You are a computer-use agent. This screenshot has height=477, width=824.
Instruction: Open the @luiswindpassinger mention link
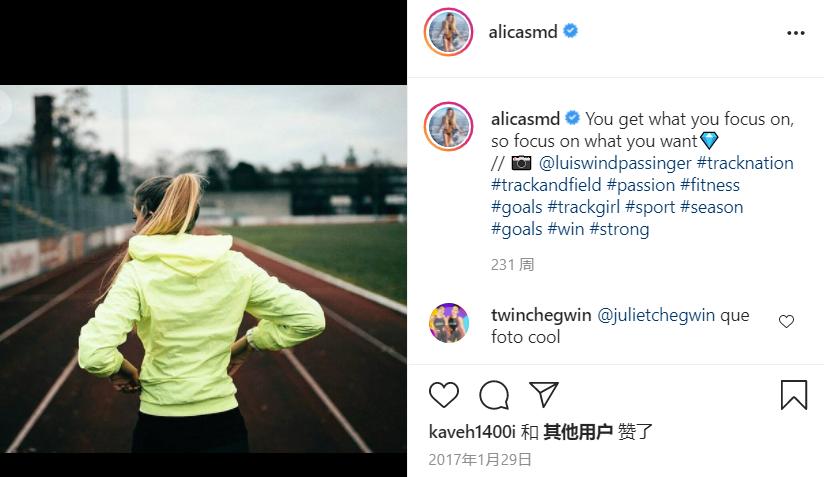pyautogui.click(x=615, y=163)
